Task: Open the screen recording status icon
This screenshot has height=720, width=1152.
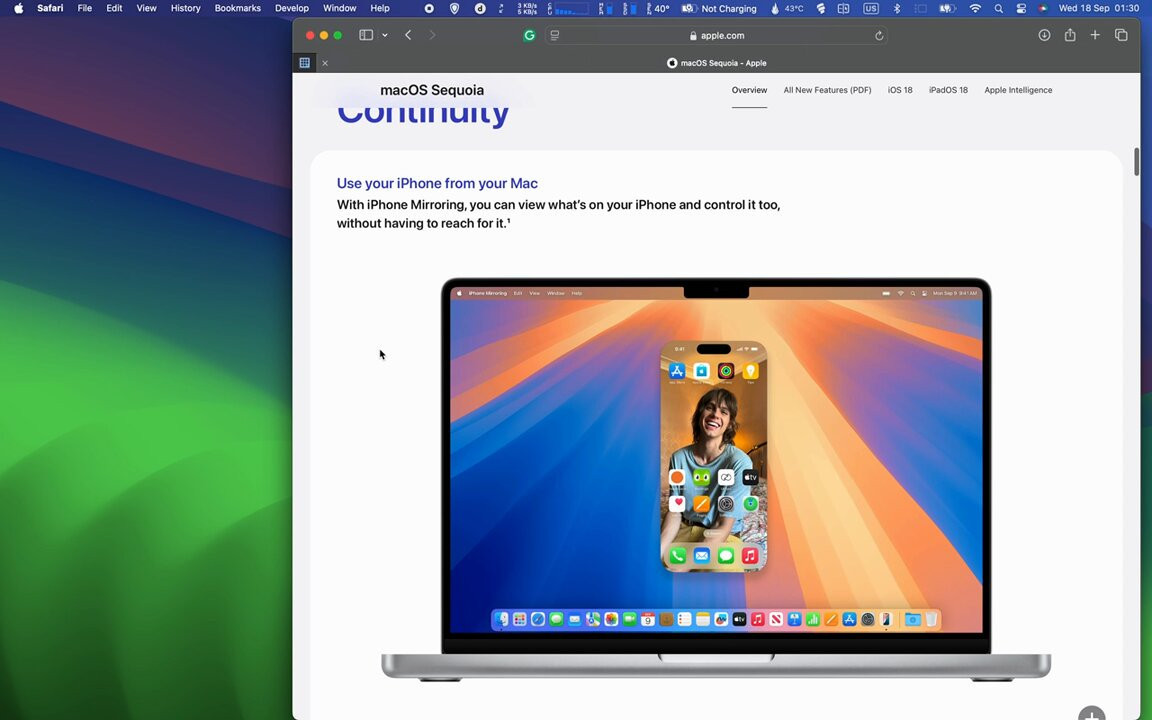Action: (x=429, y=9)
